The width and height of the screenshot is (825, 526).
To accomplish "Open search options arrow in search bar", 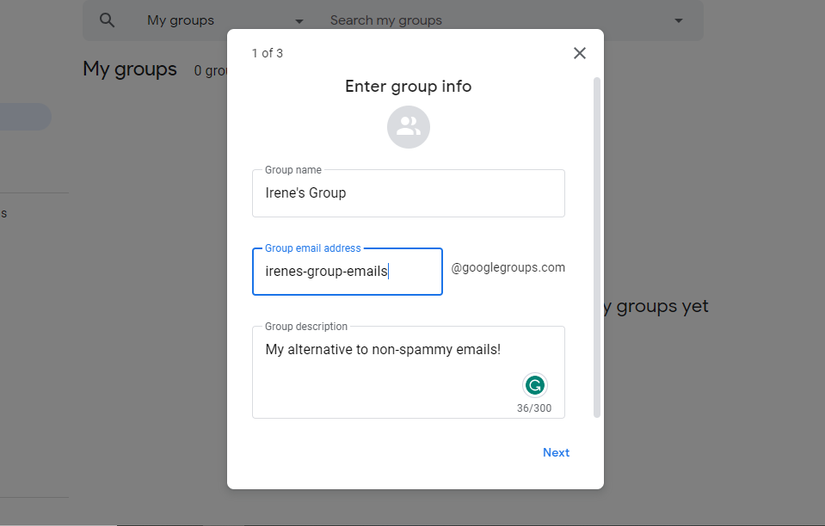I will click(679, 21).
